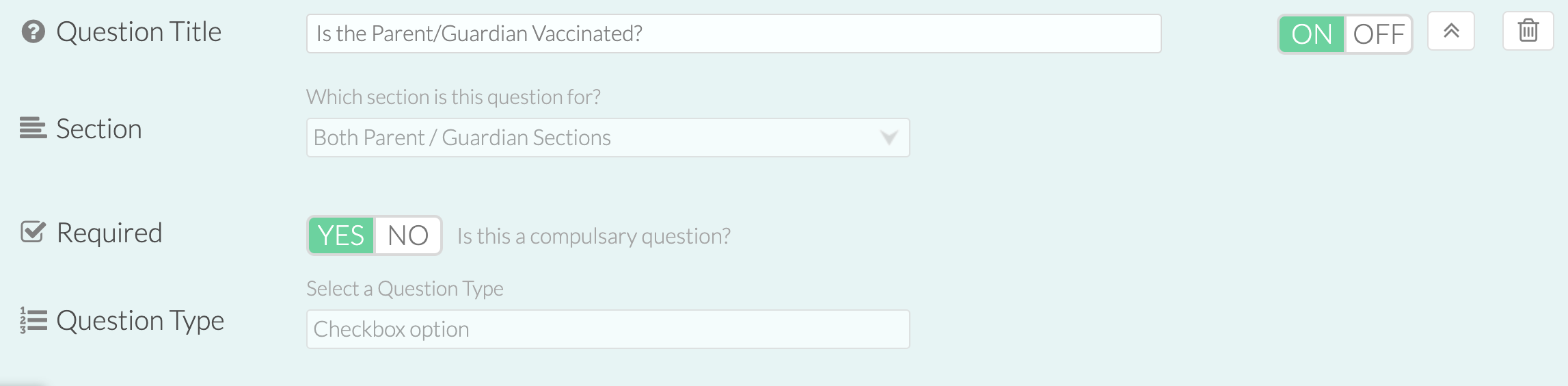
Task: Open the Checkbox option question type selector
Action: [x=608, y=329]
